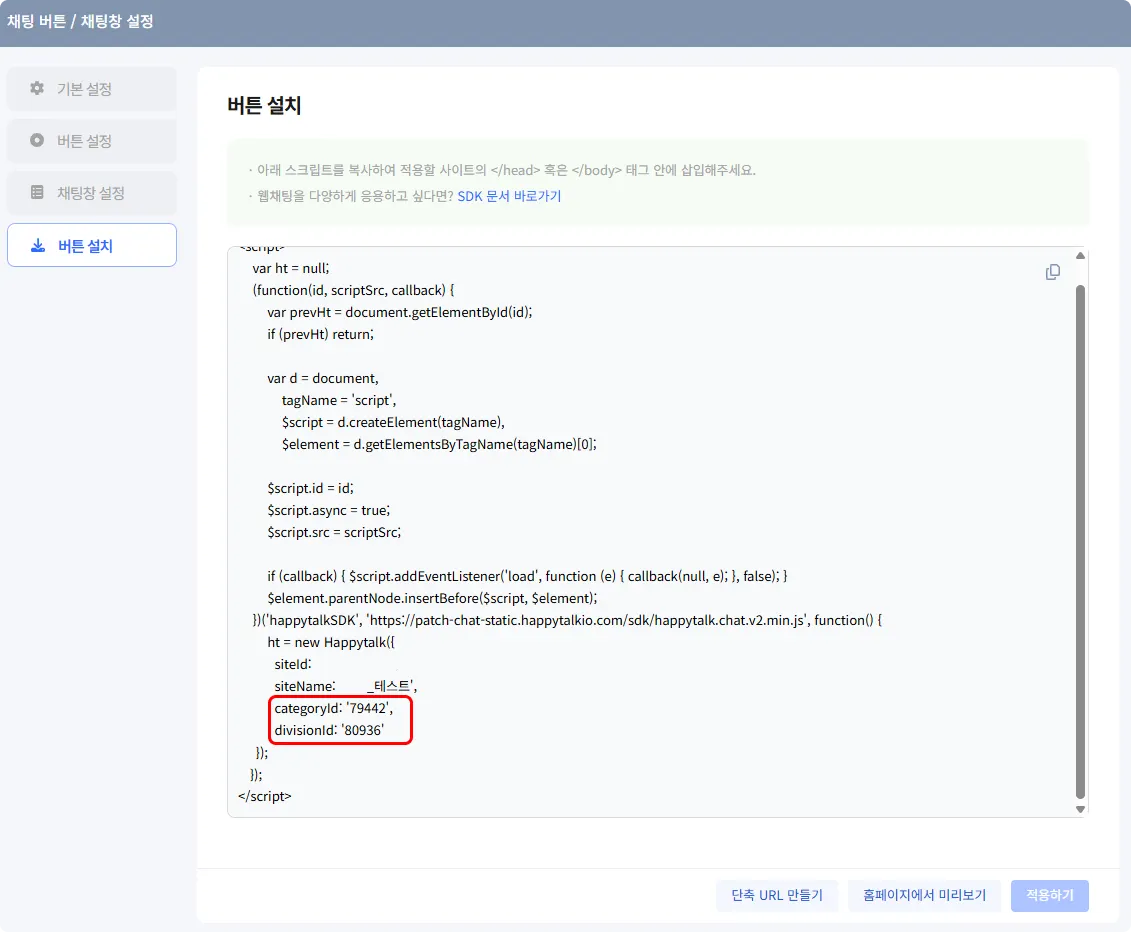
Task: Click the "if (prevHt) return;" line
Action: [x=320, y=334]
